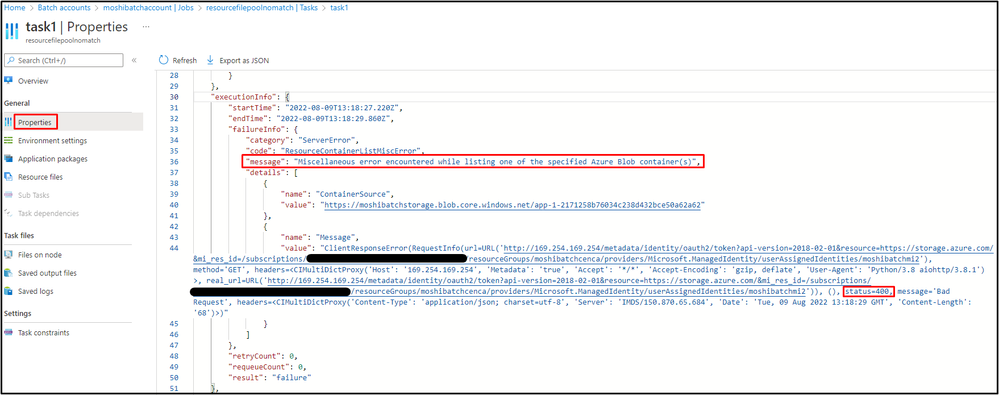
Task: Open Environment settings
Action: tap(52, 141)
